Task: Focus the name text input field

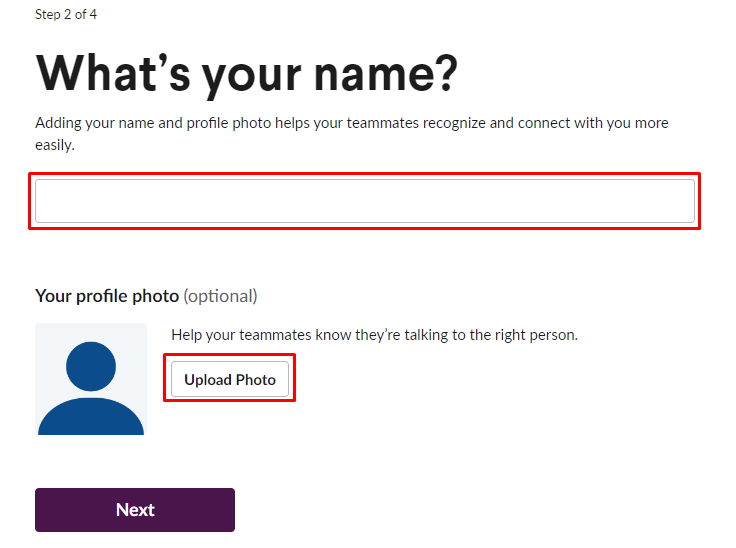Action: (365, 201)
